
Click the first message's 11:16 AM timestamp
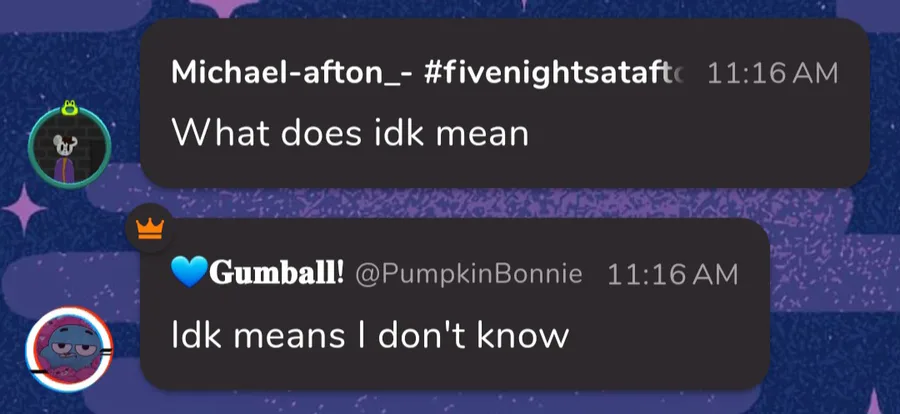coord(772,73)
